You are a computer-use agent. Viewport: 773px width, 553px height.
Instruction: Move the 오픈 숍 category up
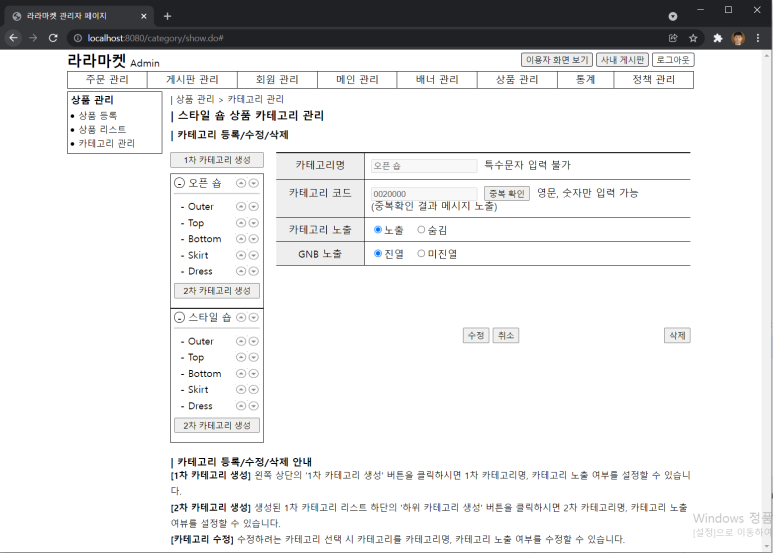[x=241, y=183]
